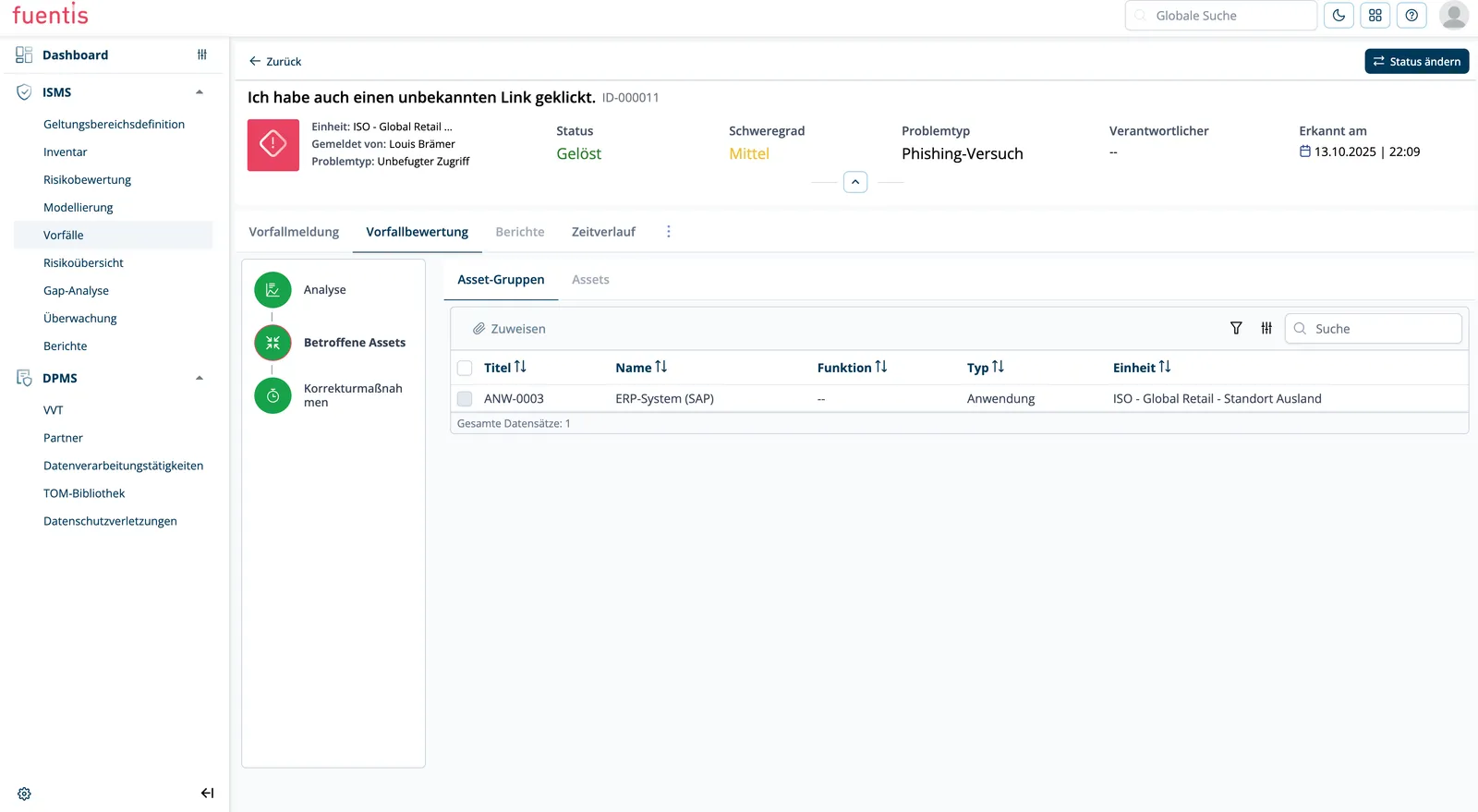Open the table filter funnel icon
This screenshot has width=1478, height=812.
tap(1236, 328)
